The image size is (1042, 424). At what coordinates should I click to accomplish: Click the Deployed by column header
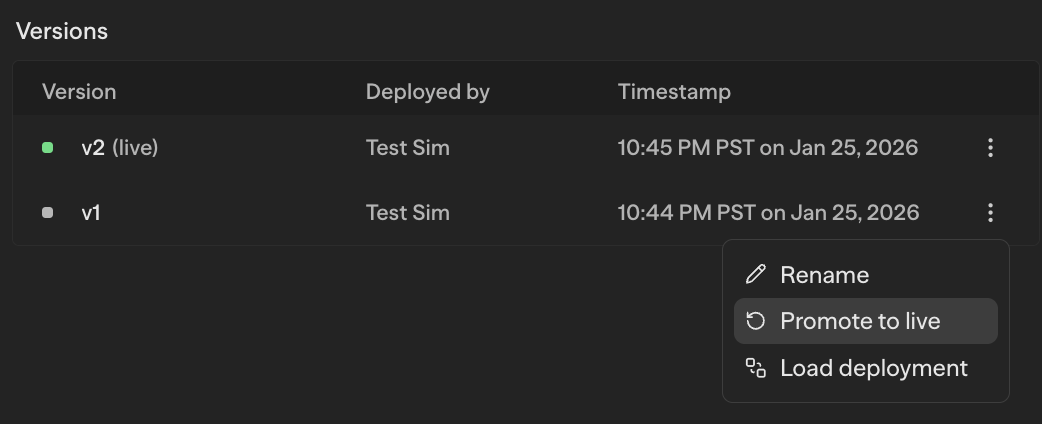(x=427, y=92)
